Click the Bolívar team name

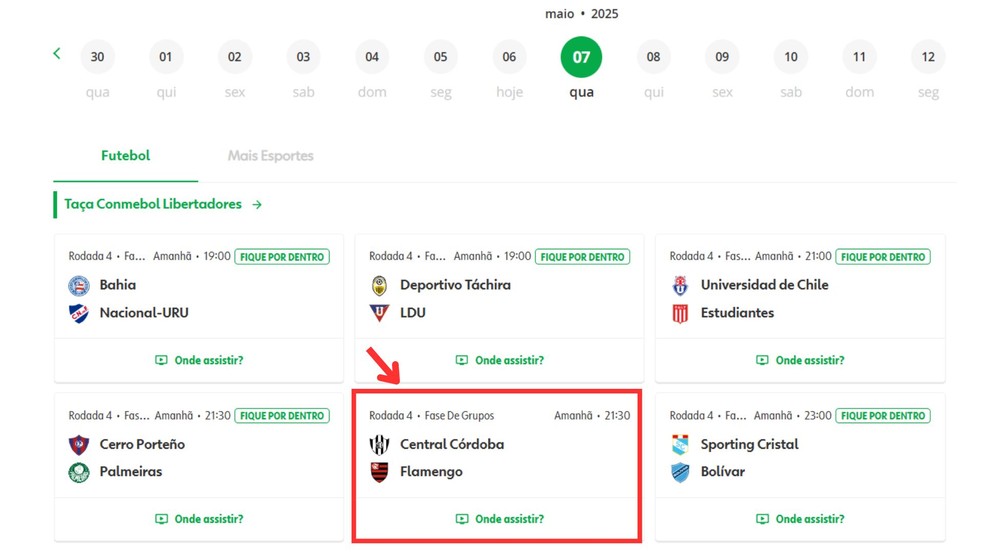pyautogui.click(x=722, y=471)
